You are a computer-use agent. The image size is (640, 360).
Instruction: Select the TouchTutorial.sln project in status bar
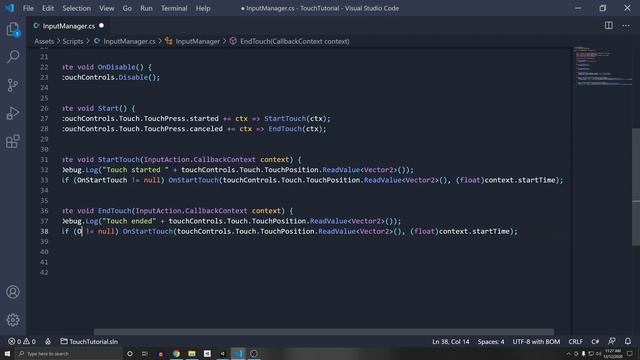point(89,341)
